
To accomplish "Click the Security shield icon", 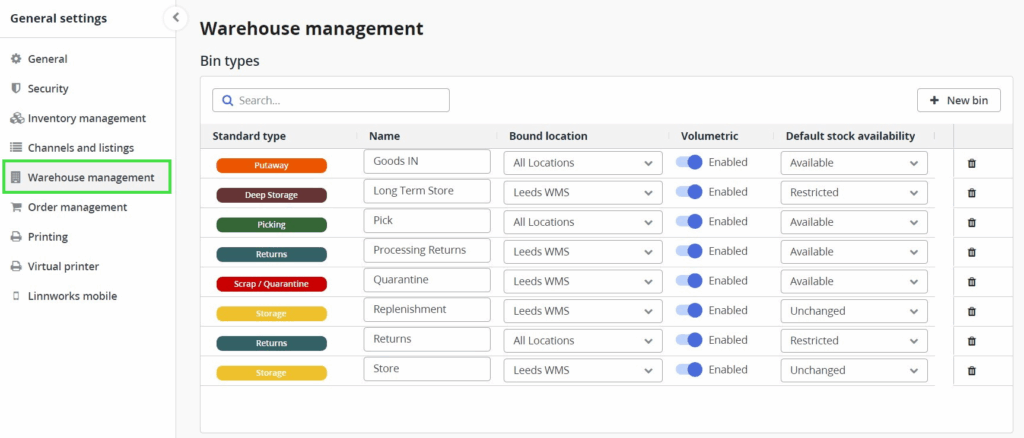I will [16, 88].
